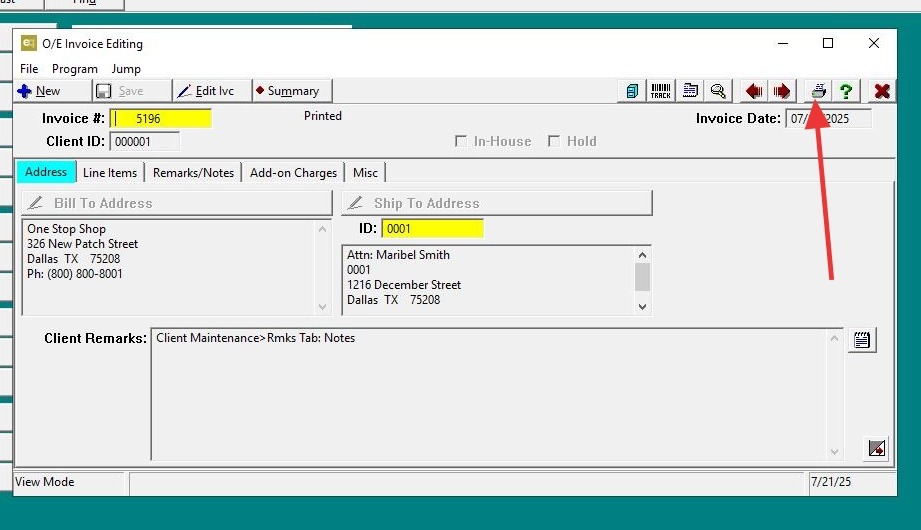The image size is (921, 530).
Task: Click the New invoice button
Action: pyautogui.click(x=53, y=91)
